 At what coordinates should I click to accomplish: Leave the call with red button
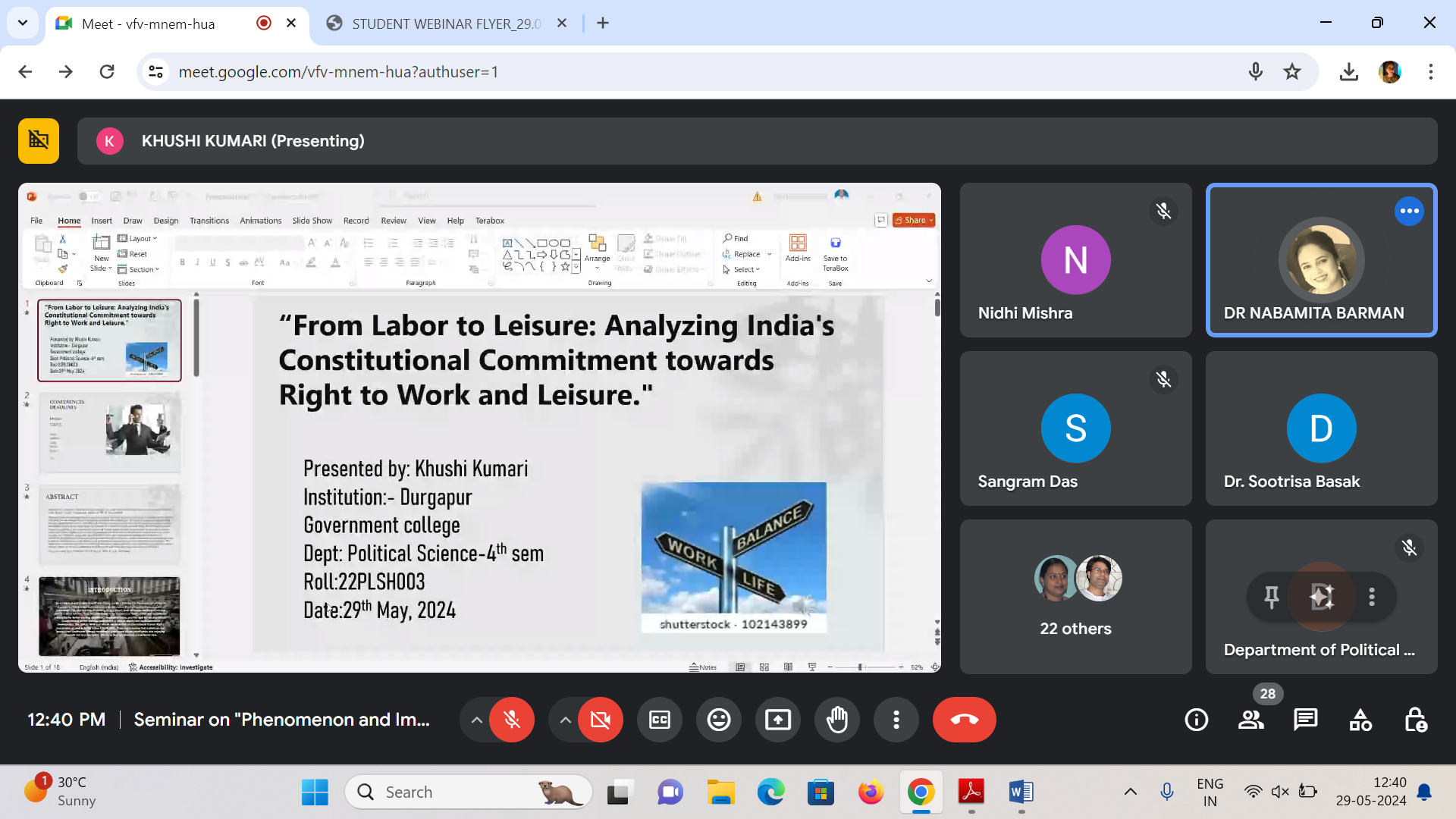click(964, 720)
